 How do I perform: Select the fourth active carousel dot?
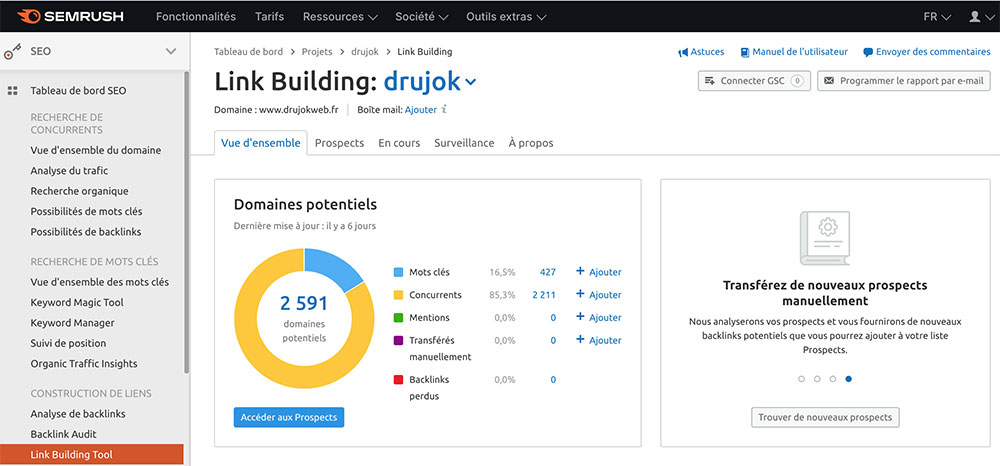pyautogui.click(x=849, y=379)
